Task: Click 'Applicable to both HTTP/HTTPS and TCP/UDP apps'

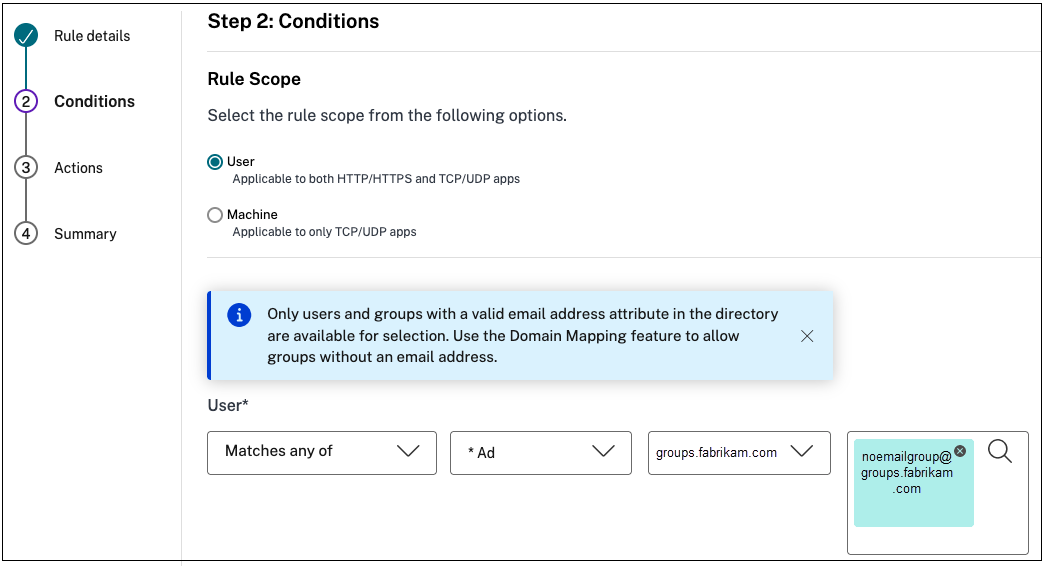Action: [376, 179]
